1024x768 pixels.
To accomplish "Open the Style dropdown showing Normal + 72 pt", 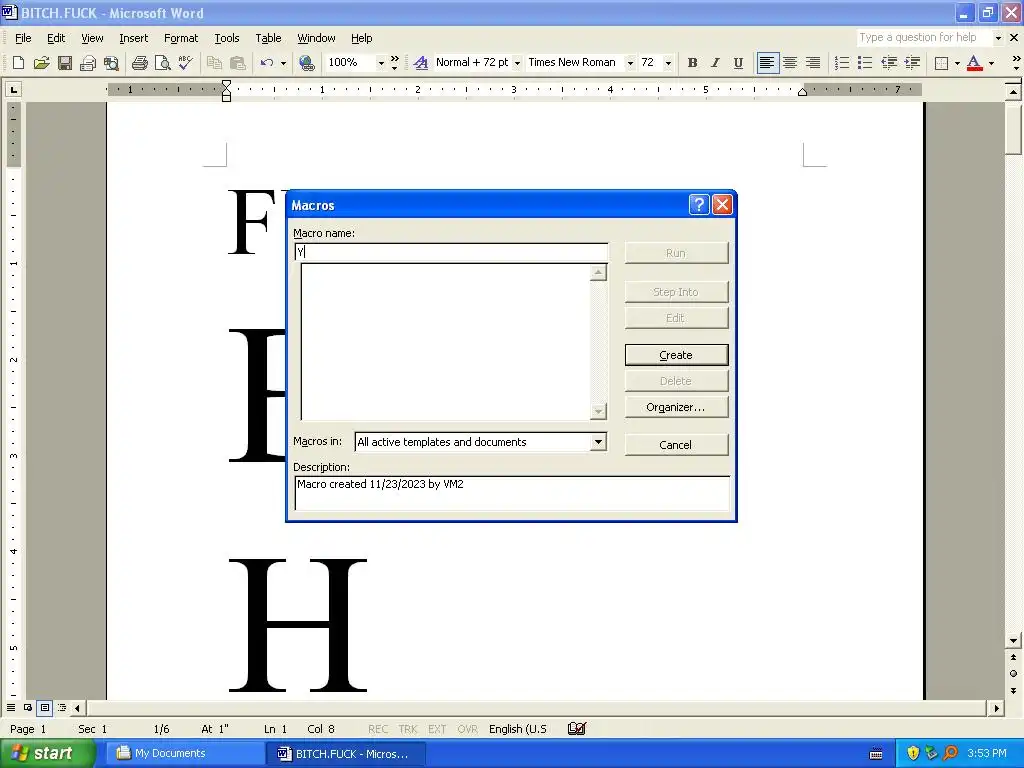I will [517, 63].
